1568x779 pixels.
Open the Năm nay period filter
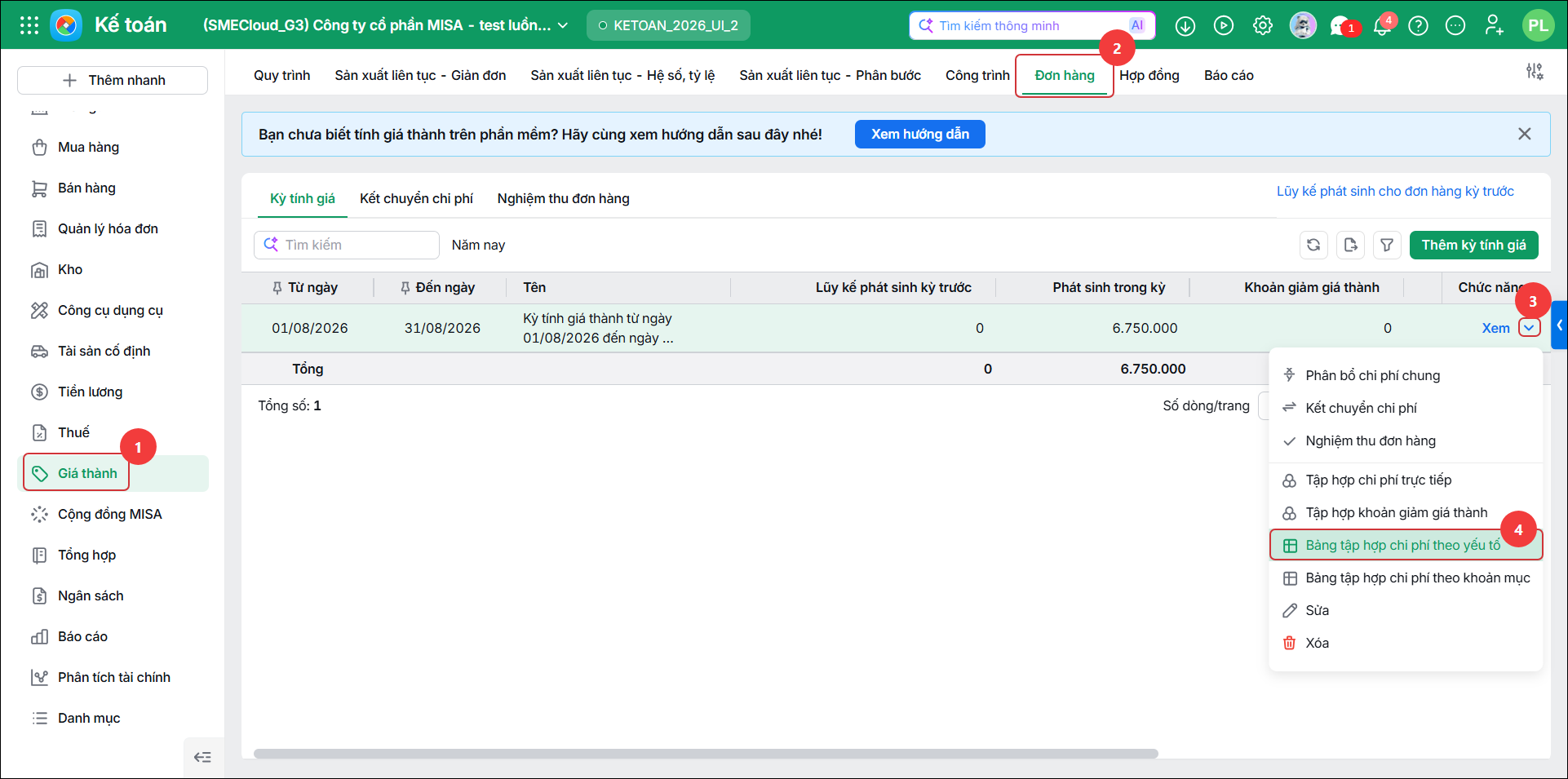[478, 245]
